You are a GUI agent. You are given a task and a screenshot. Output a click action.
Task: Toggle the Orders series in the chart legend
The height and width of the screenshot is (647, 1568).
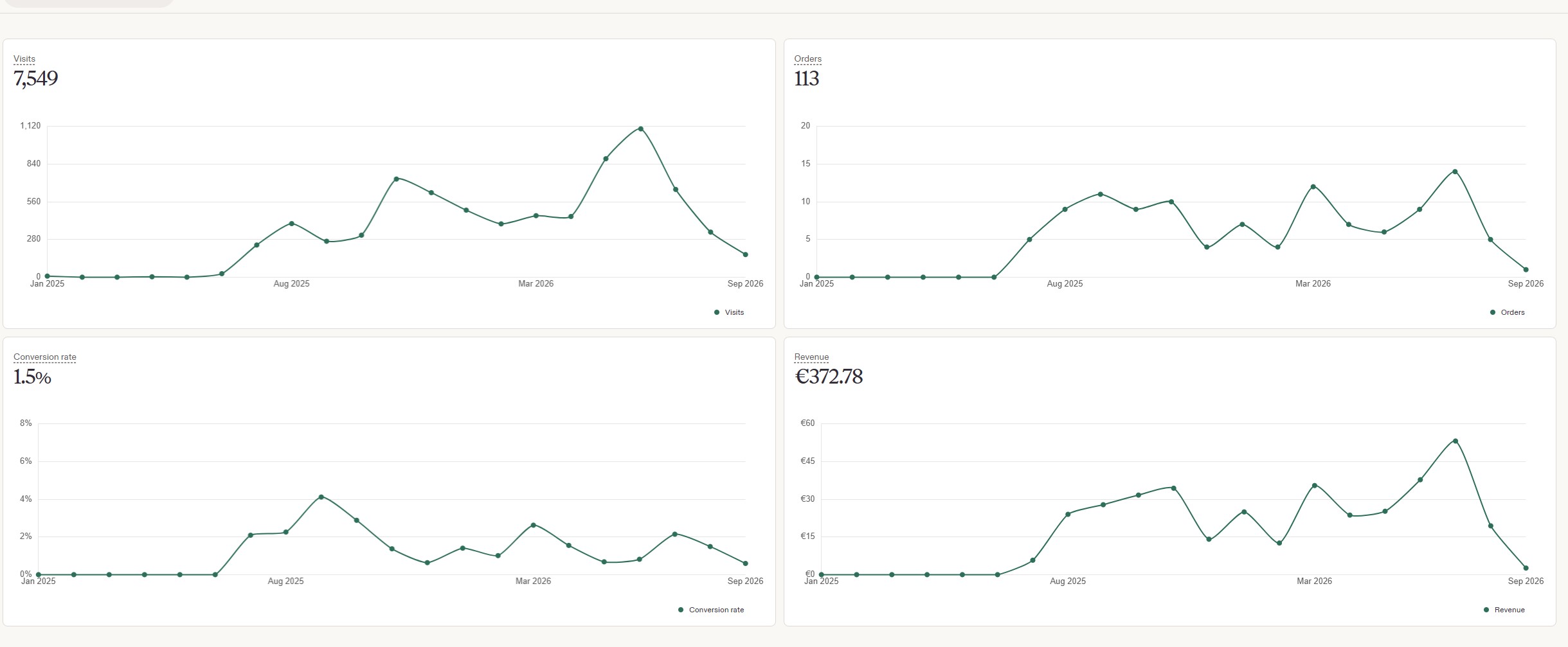pos(1507,312)
